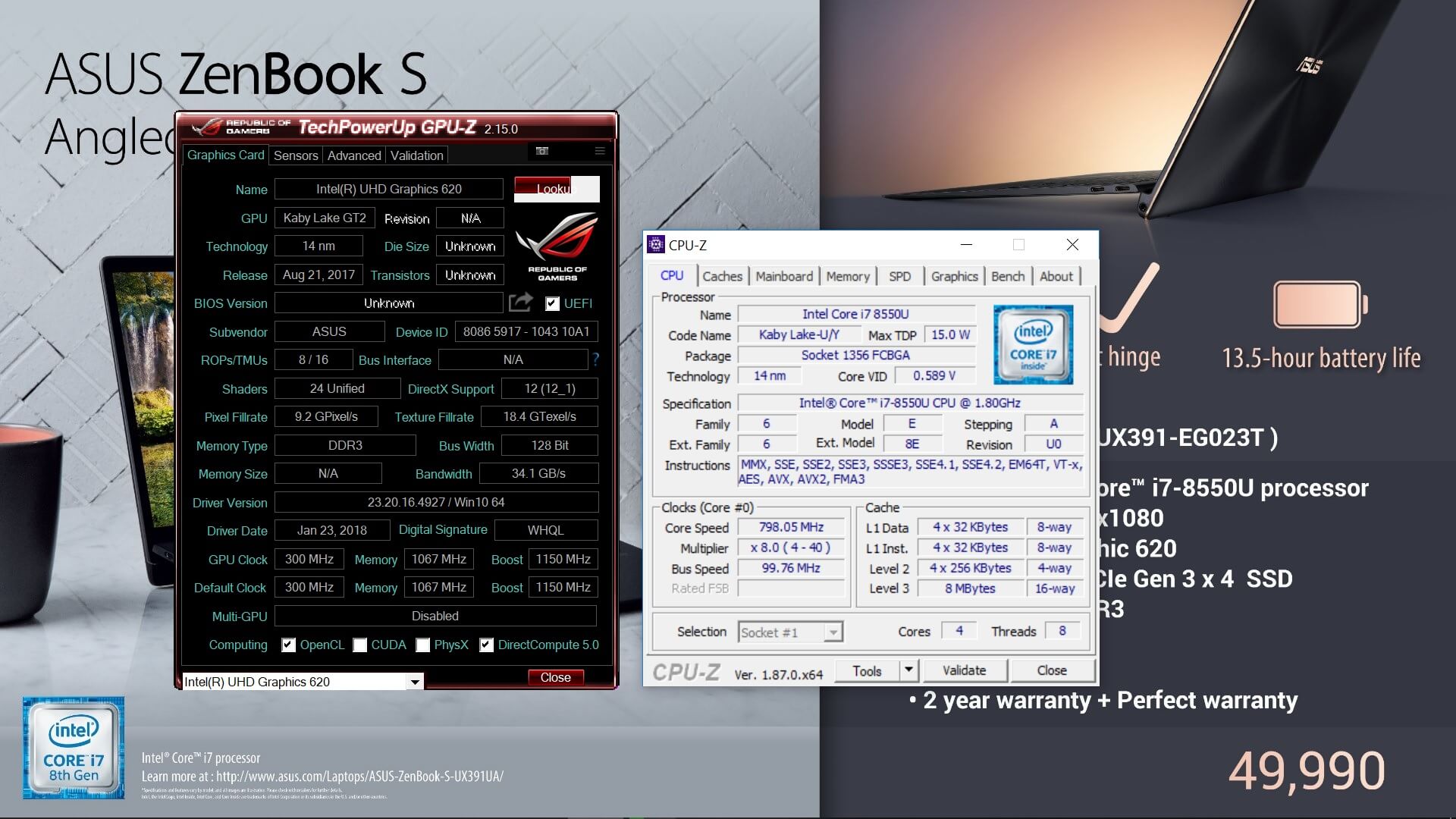The image size is (1456, 819).
Task: Toggle the DirectCompute 5.0 checkbox
Action: 486,645
